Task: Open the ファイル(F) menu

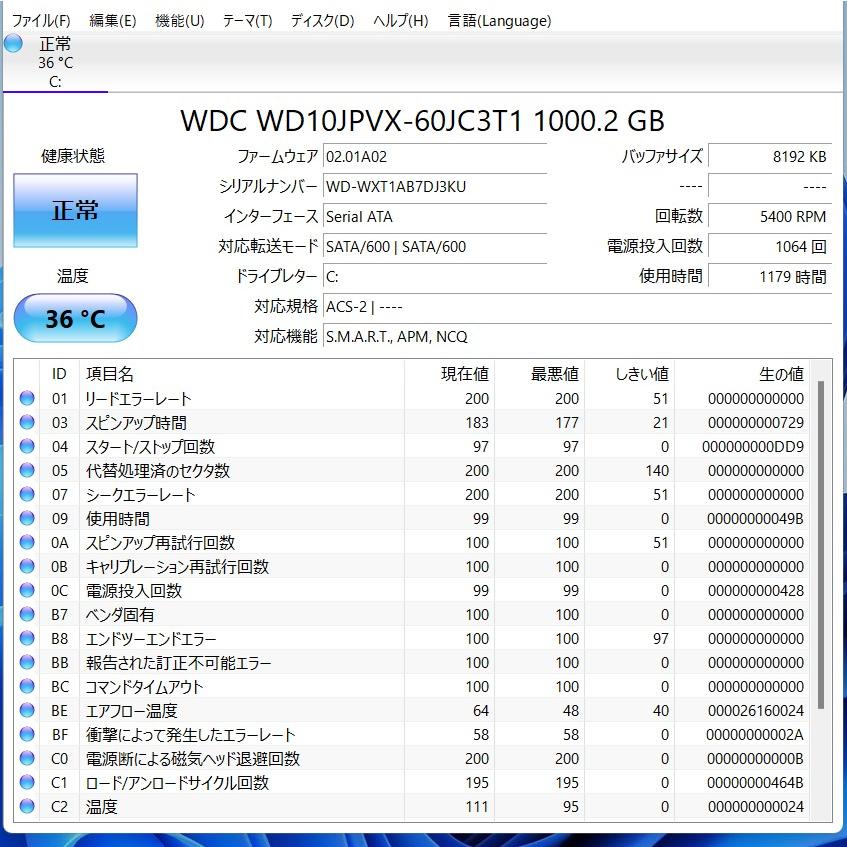Action: coord(41,21)
